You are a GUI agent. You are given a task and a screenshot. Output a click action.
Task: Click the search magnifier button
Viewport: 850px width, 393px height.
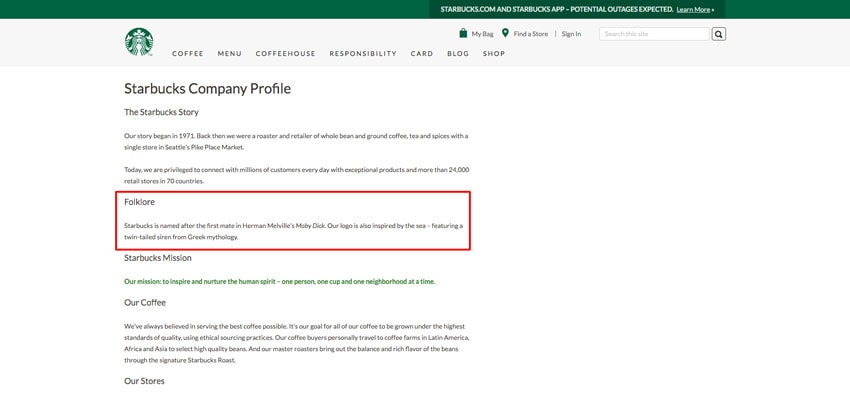pyautogui.click(x=719, y=34)
